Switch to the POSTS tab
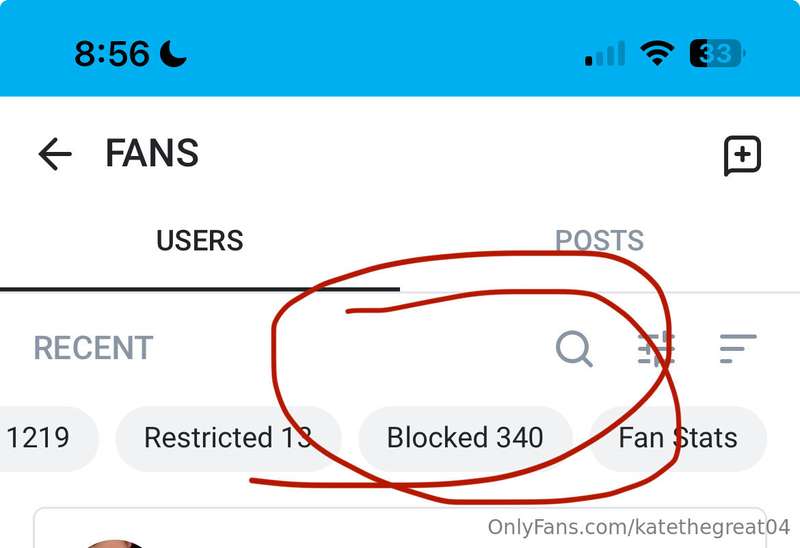This screenshot has height=548, width=800. (x=599, y=241)
